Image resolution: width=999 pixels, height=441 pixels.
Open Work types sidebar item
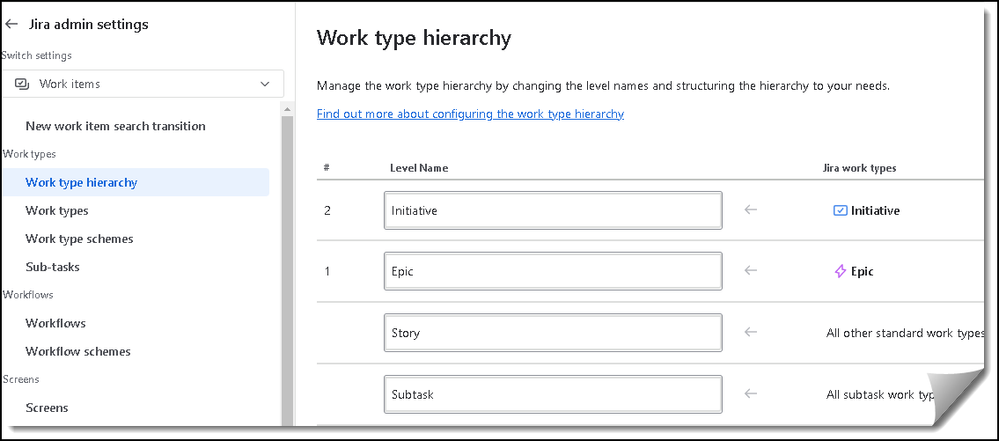[57, 210]
